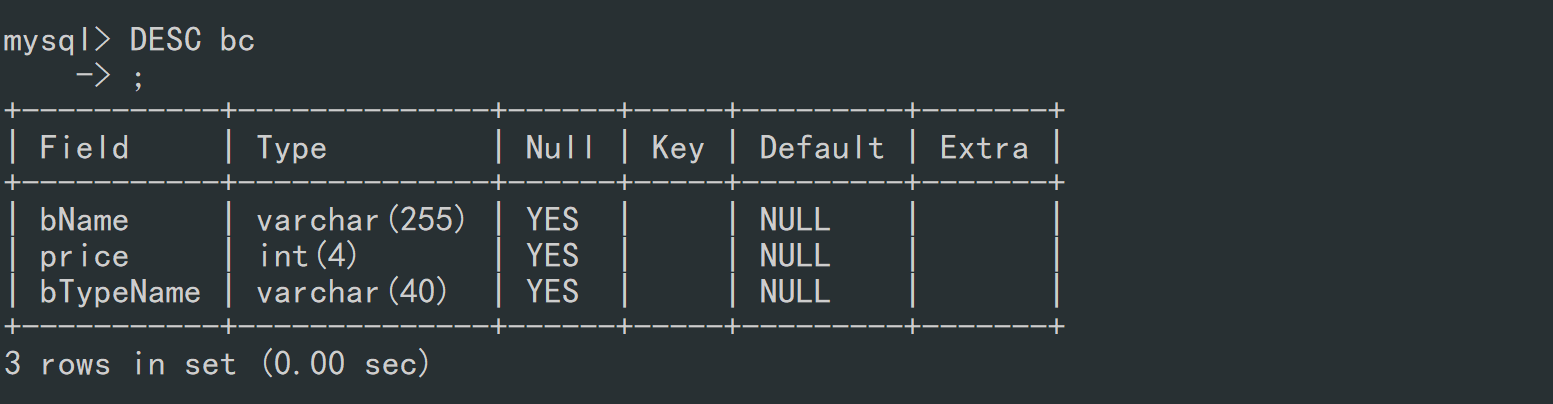Screen dimensions: 1553x404
Task: Click the DESC bc command text
Action: pyautogui.click(x=193, y=40)
